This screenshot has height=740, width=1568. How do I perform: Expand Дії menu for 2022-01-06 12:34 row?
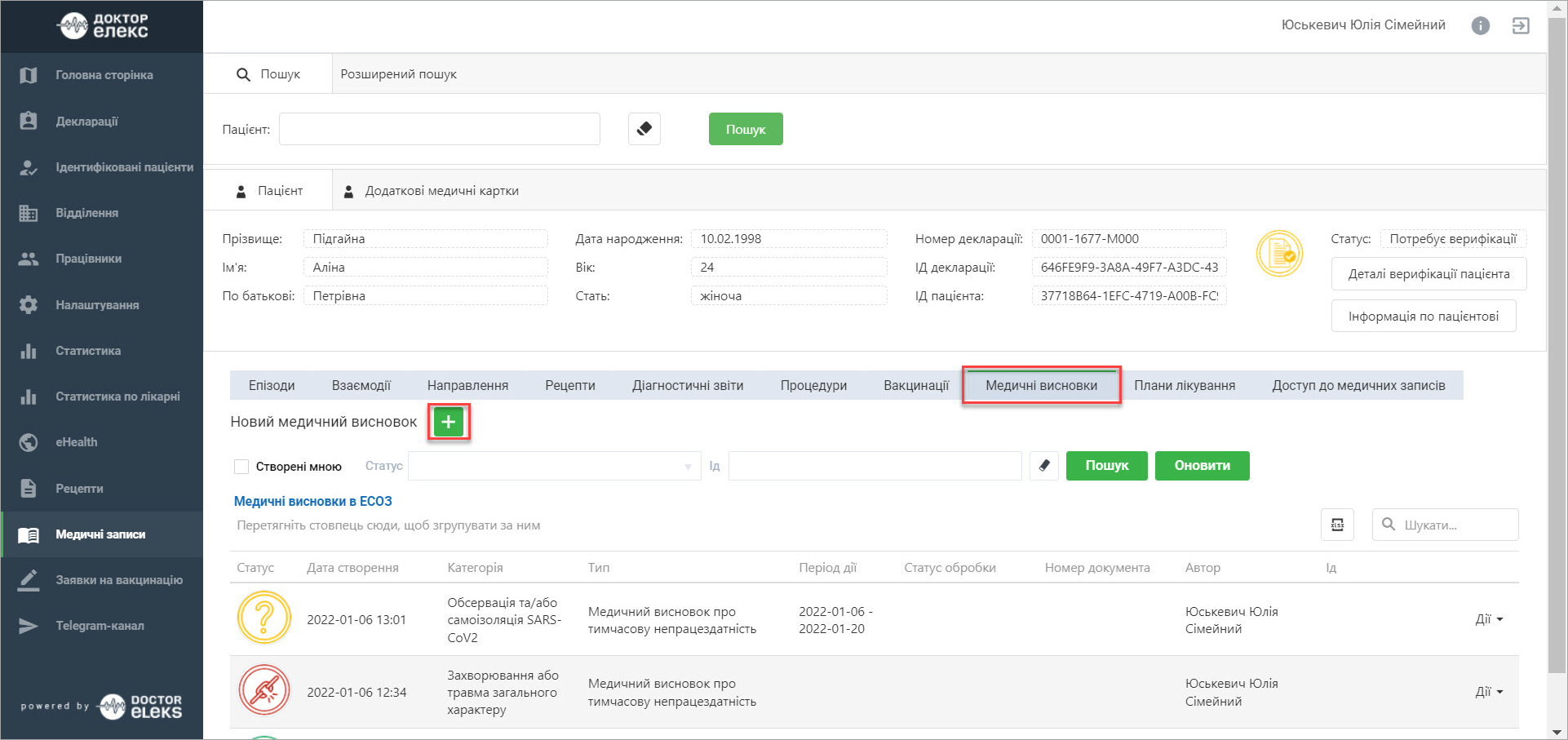(1489, 692)
